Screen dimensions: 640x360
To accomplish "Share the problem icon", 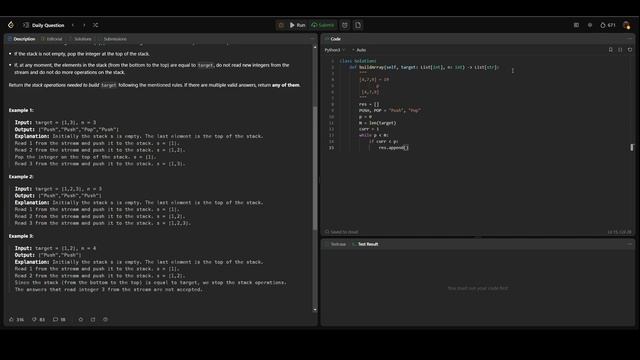I will pos(93,320).
